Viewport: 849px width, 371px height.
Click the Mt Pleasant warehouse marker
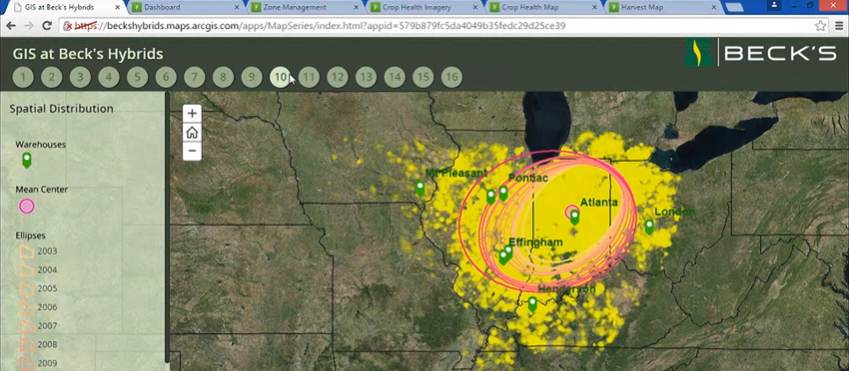[x=420, y=188]
